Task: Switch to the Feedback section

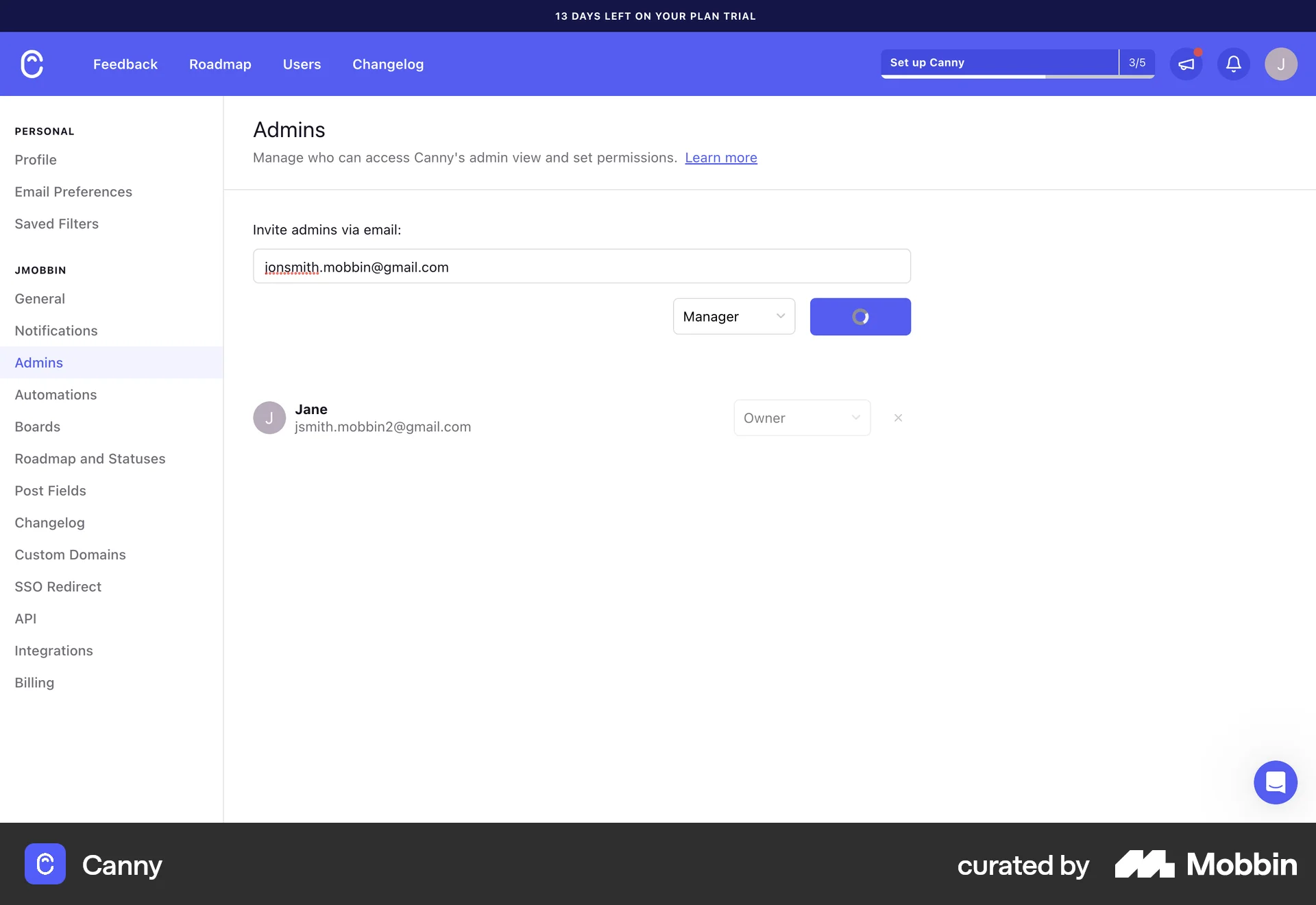Action: pyautogui.click(x=125, y=64)
